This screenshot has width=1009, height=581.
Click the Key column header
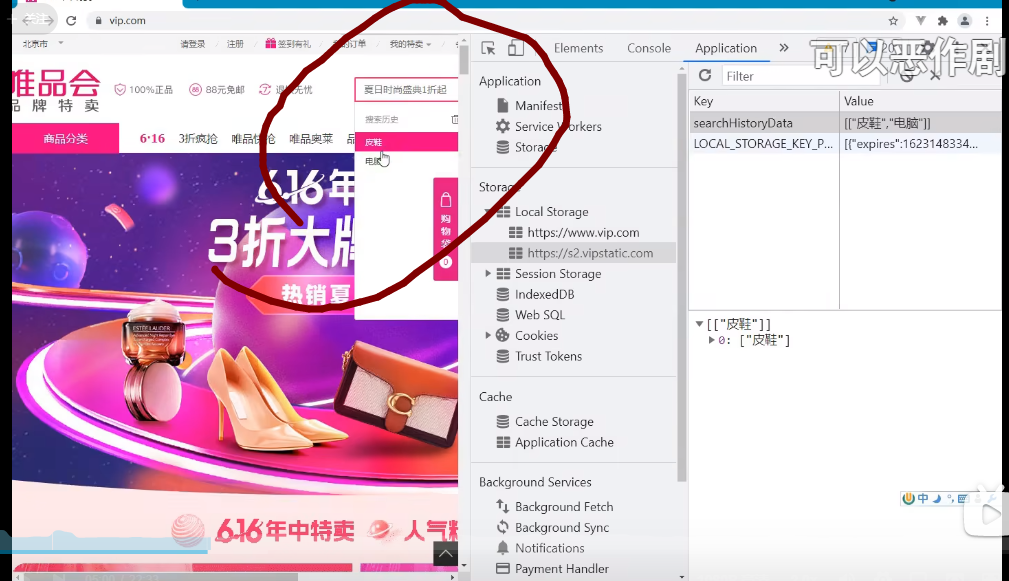pyautogui.click(x=764, y=101)
